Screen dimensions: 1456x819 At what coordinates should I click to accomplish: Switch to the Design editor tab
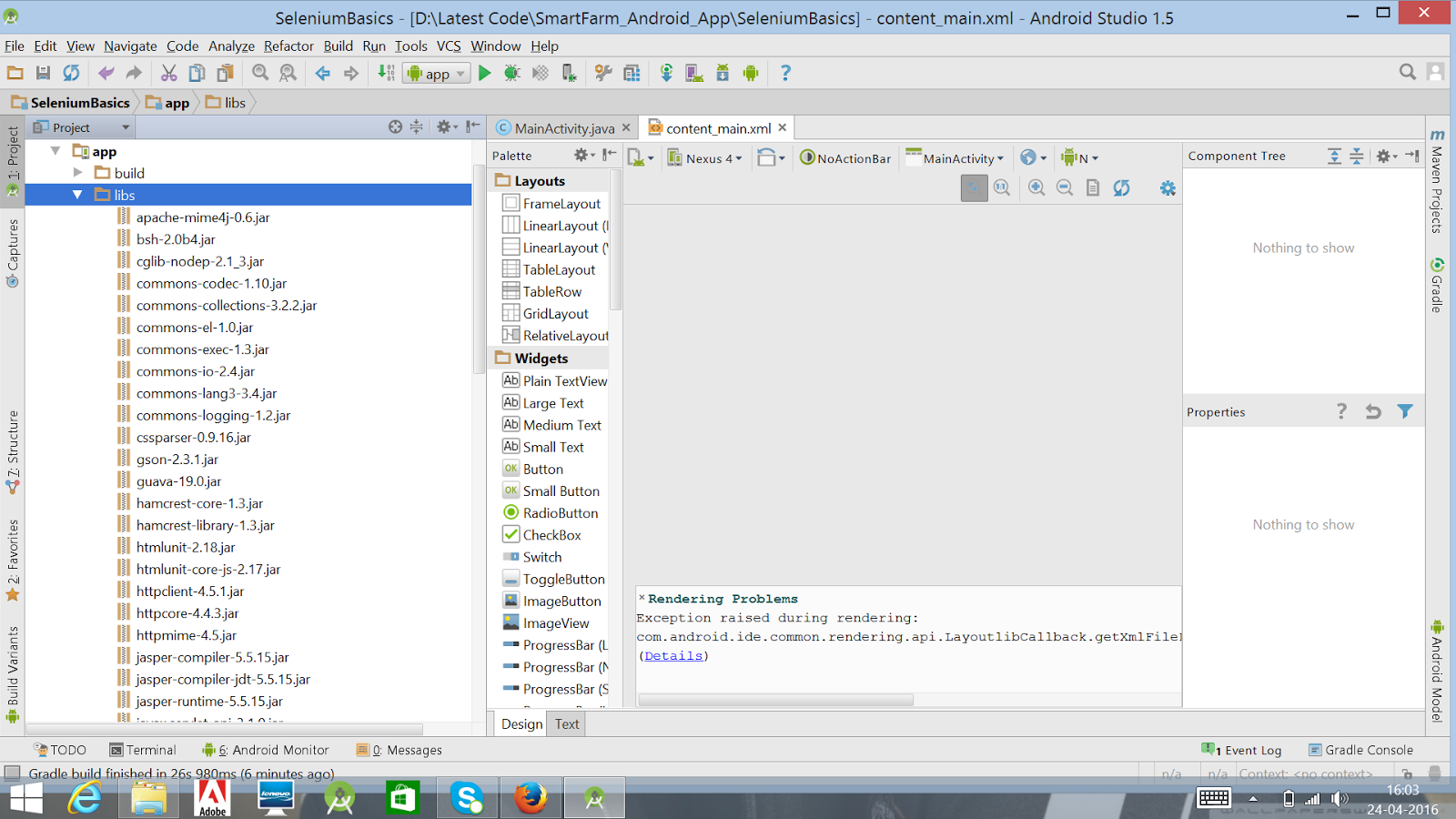coord(521,724)
